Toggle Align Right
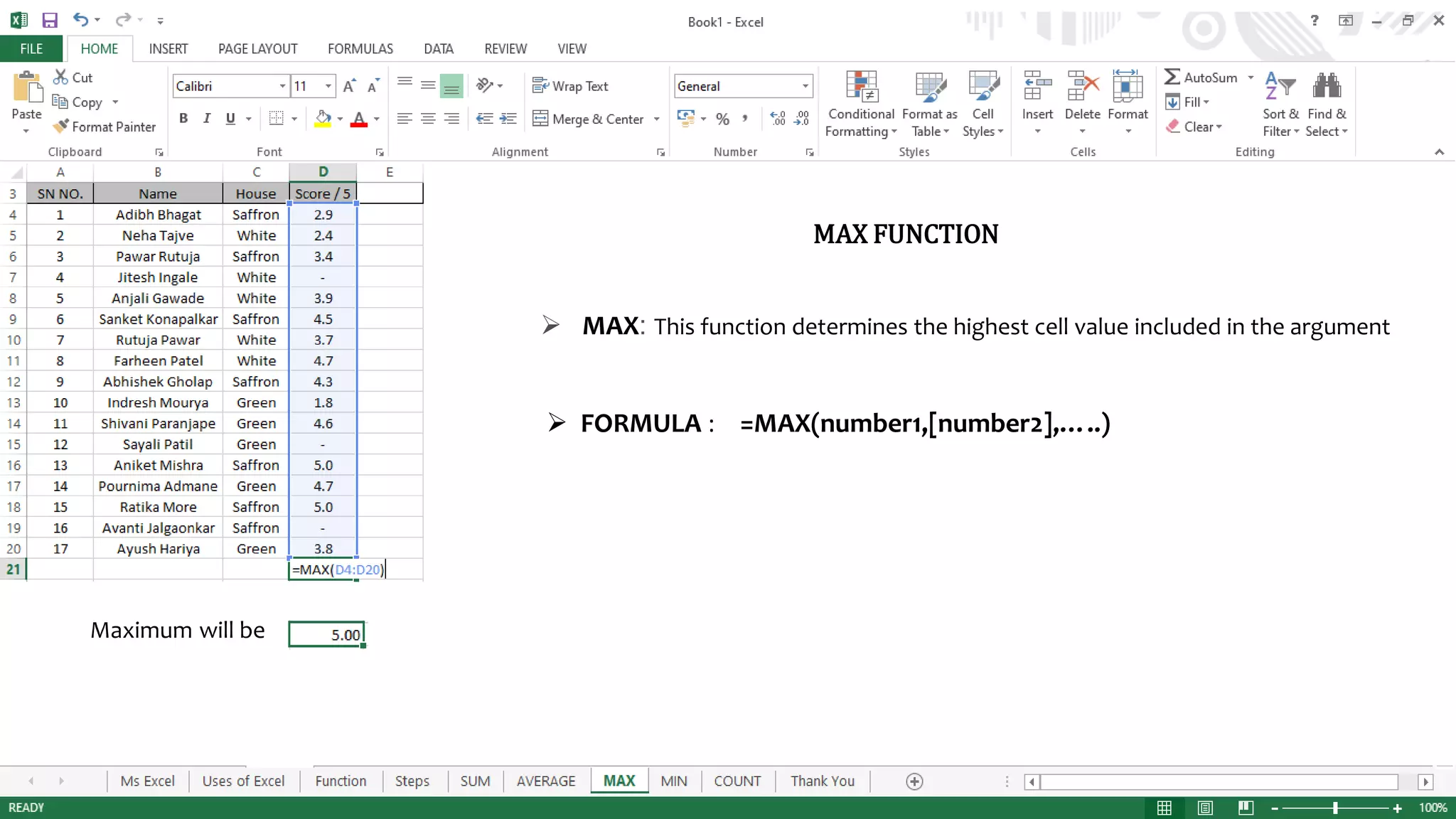 451,119
